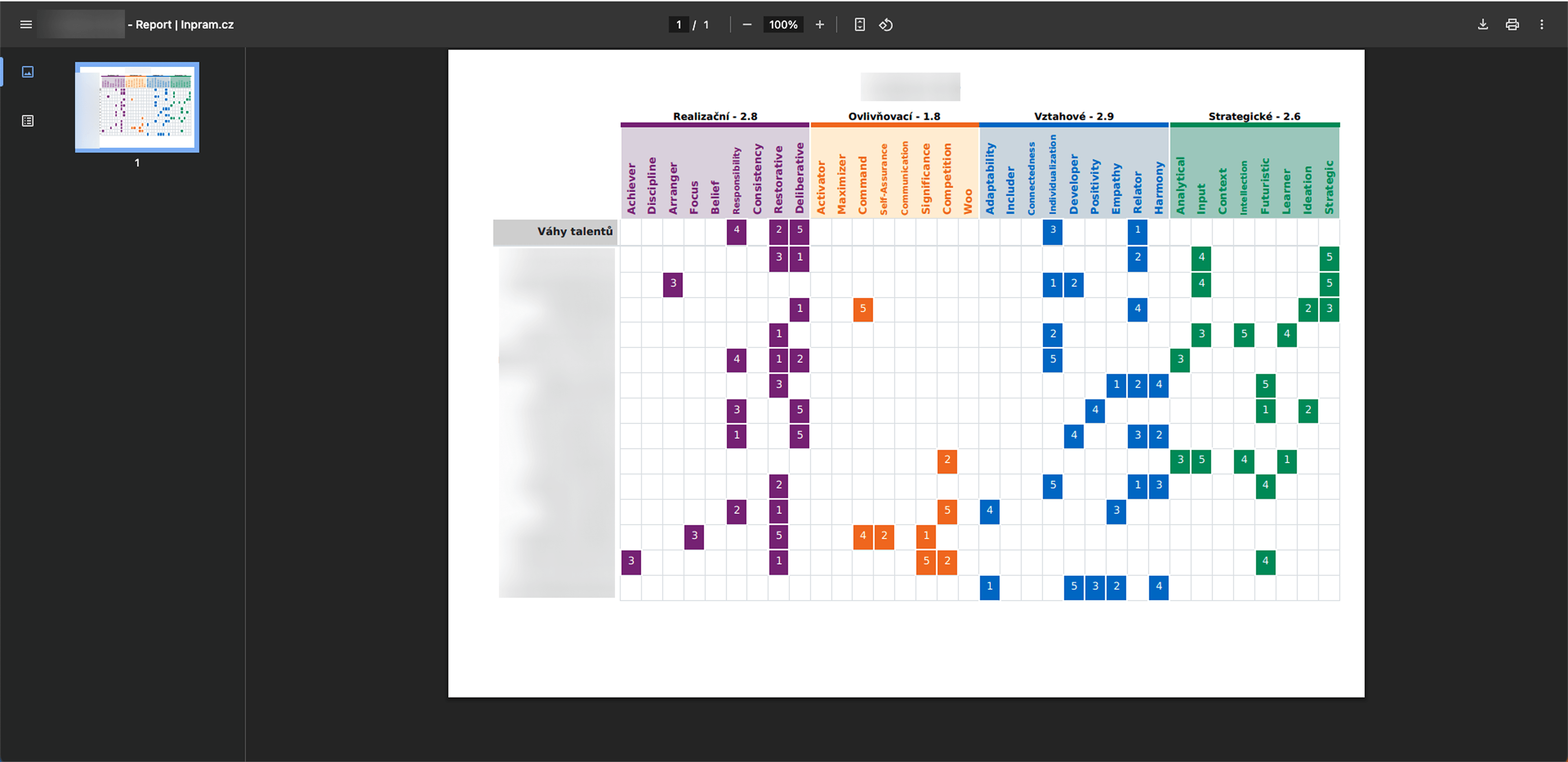The width and height of the screenshot is (1568, 762).
Task: Download the PDF report
Action: (x=1483, y=25)
